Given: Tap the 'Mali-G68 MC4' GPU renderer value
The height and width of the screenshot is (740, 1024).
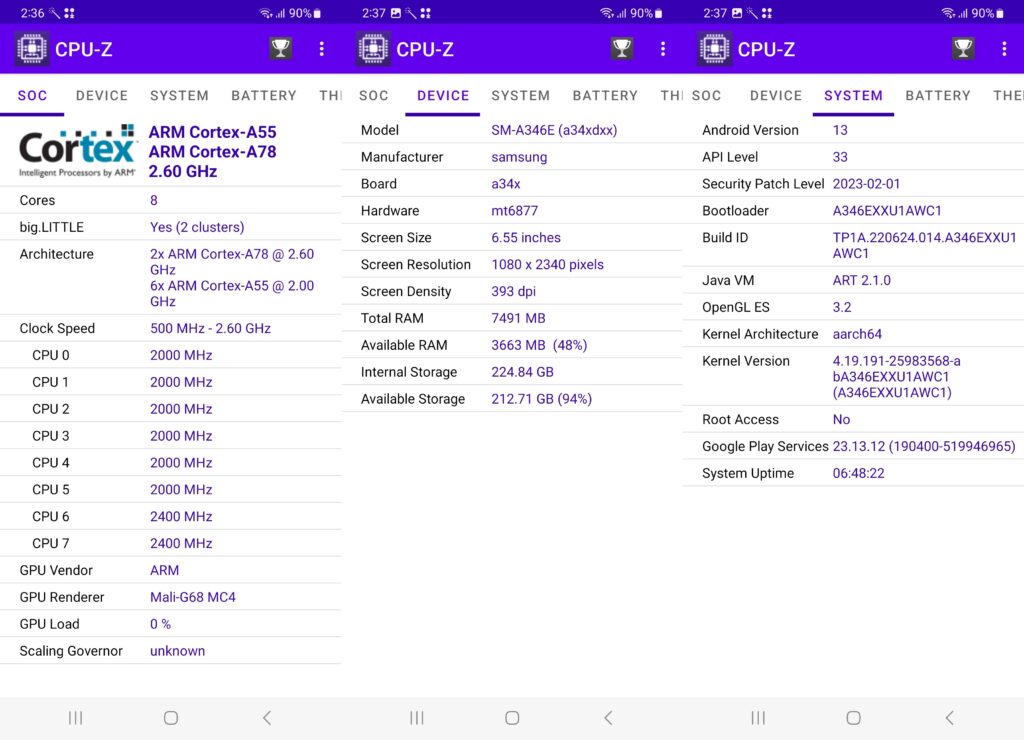Looking at the screenshot, I should 193,597.
